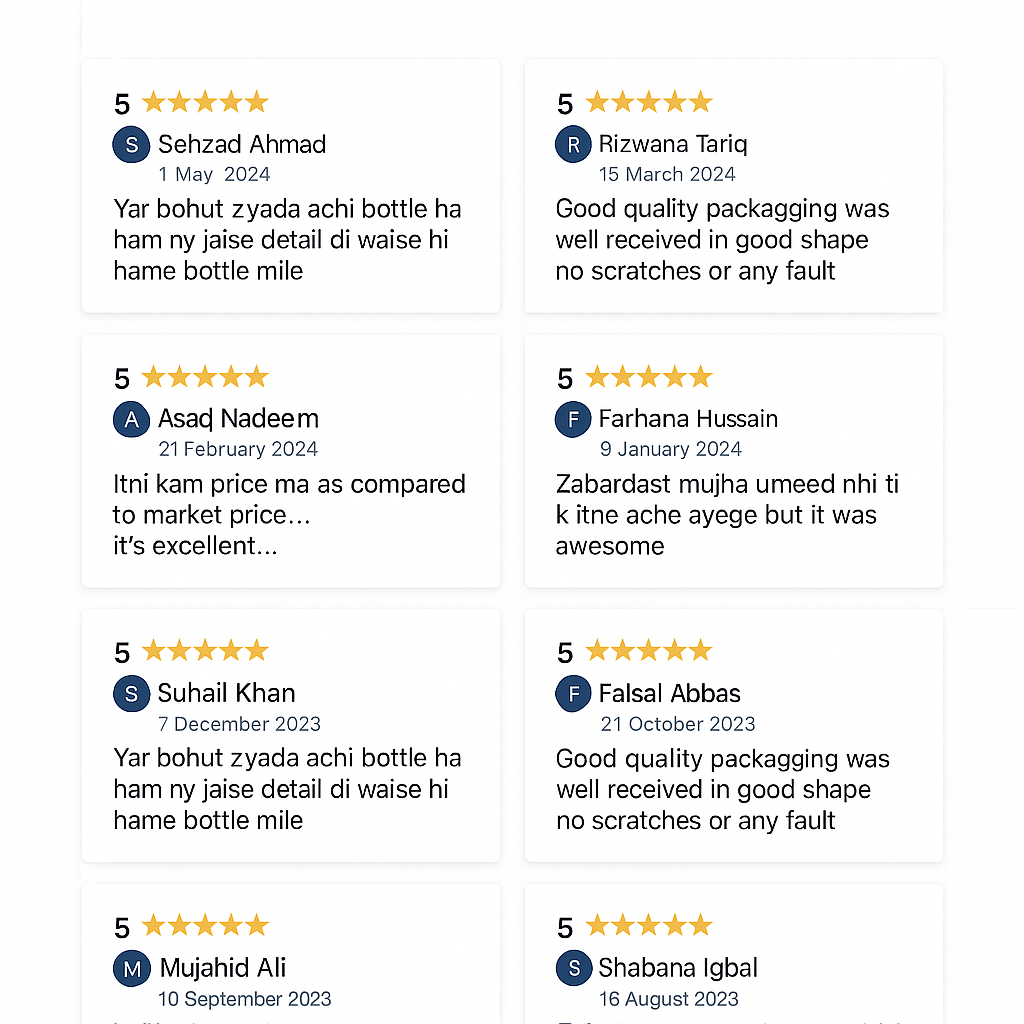Click the "Itni kam price" review text
1024x1024 pixels.
click(x=289, y=515)
